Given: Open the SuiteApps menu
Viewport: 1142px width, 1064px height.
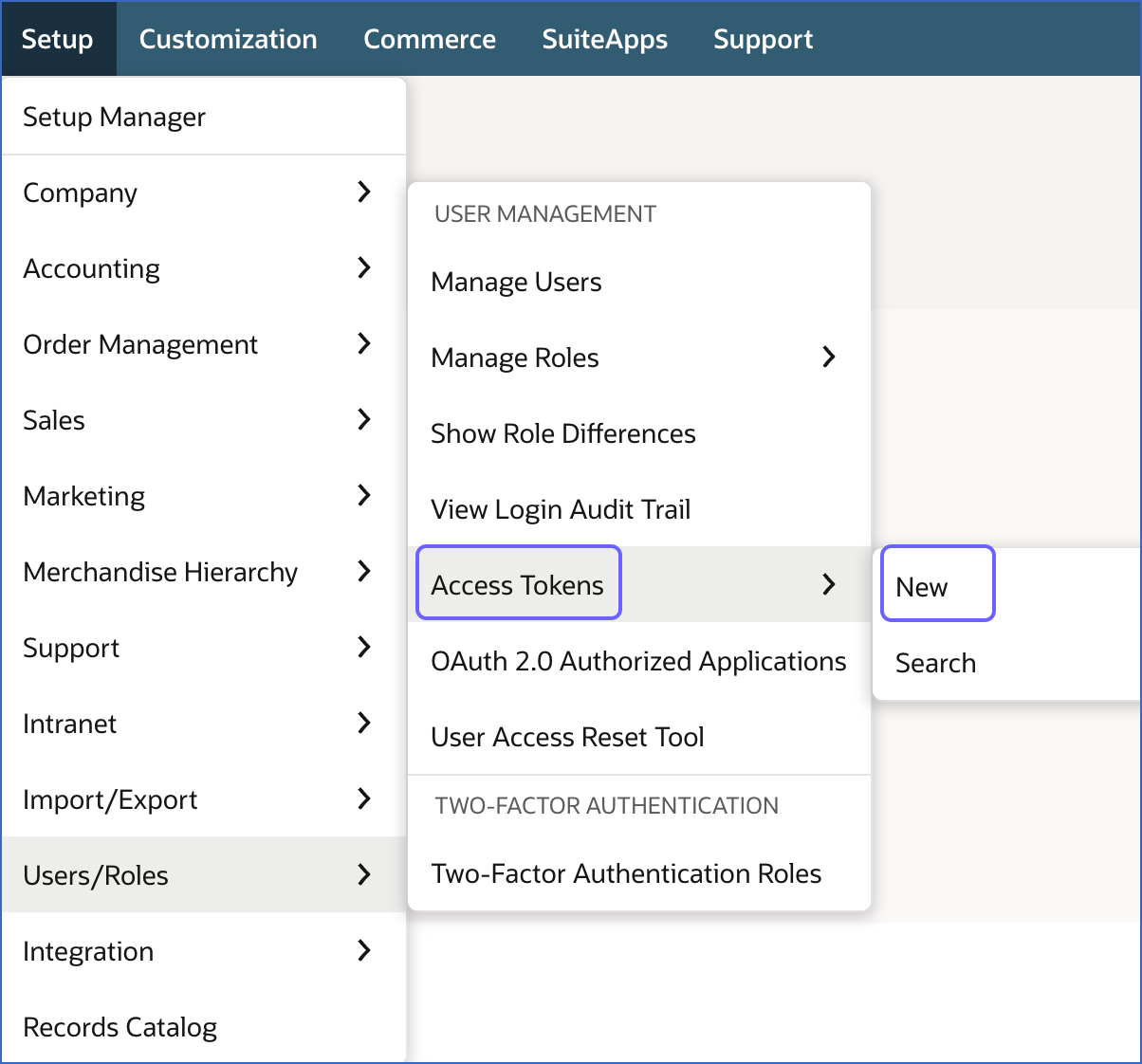Looking at the screenshot, I should pos(604,39).
